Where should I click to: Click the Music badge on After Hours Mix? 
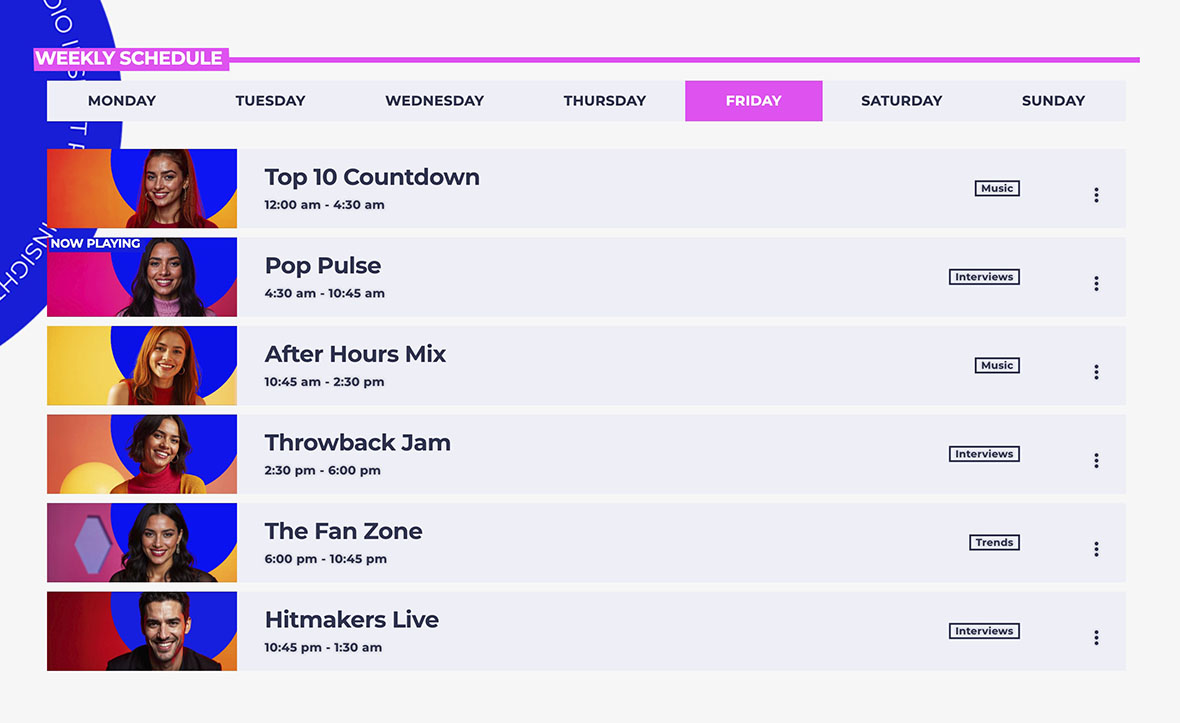996,365
